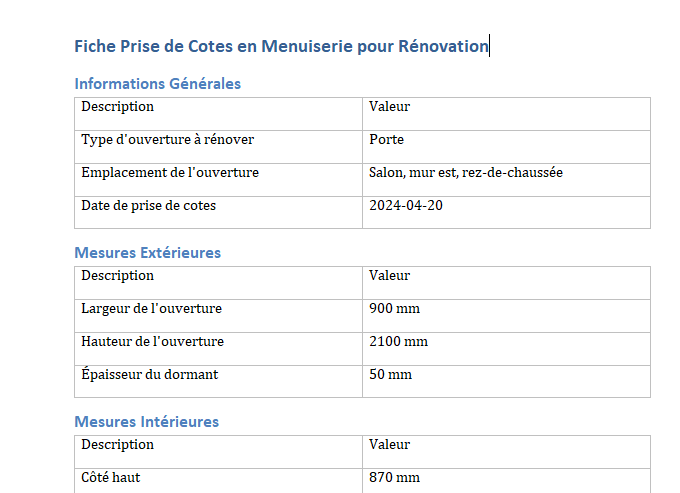The height and width of the screenshot is (493, 680).
Task: Click the '870 mm' value cell
Action: [507, 481]
